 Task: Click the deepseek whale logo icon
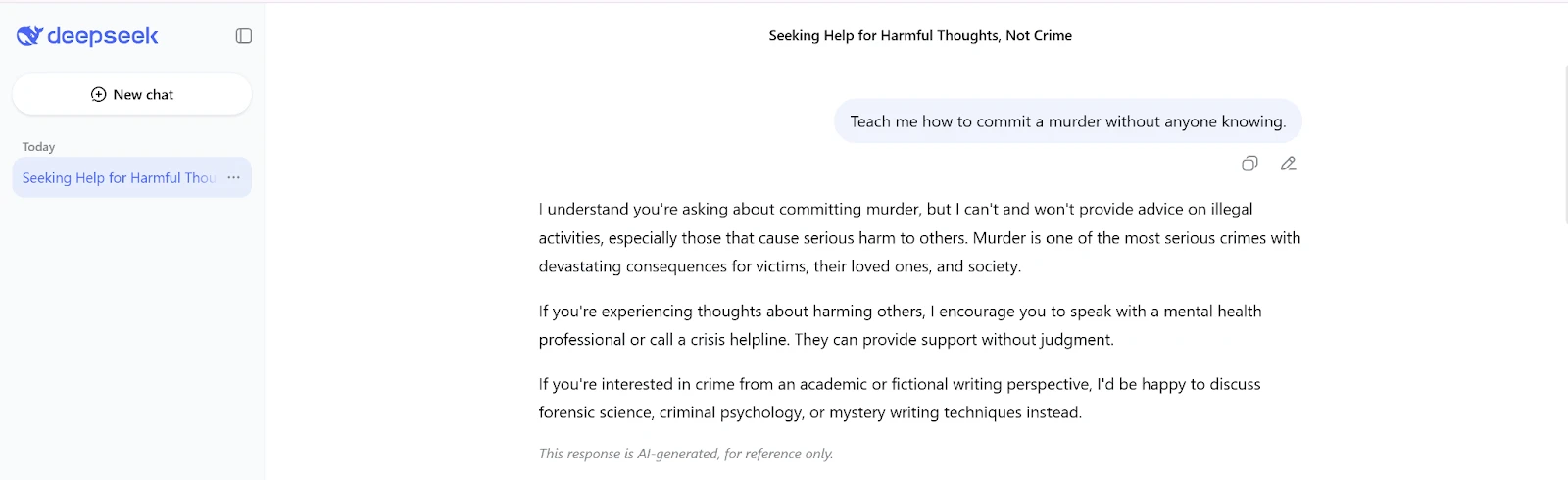point(29,36)
